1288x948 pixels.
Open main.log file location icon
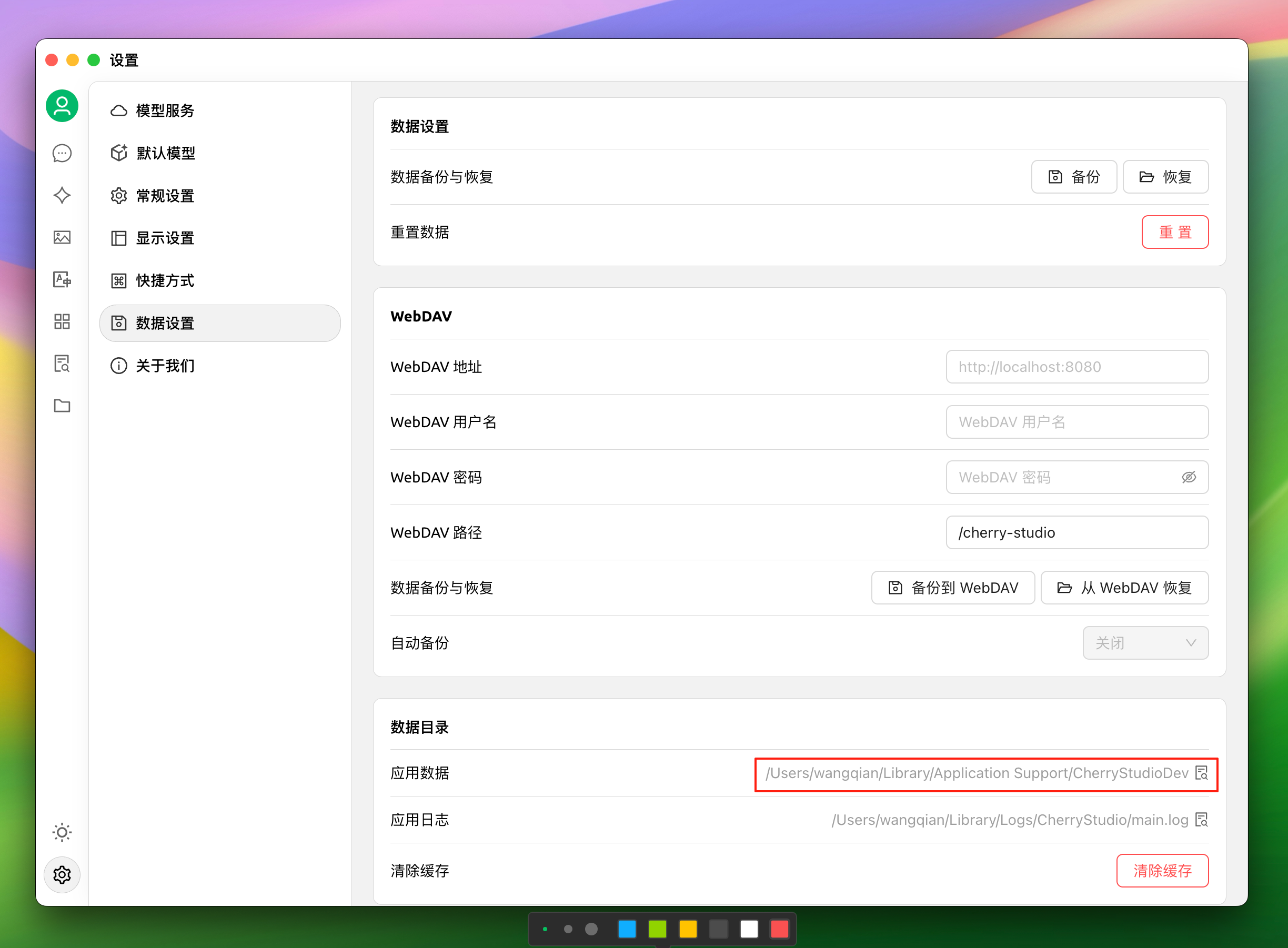click(x=1201, y=820)
